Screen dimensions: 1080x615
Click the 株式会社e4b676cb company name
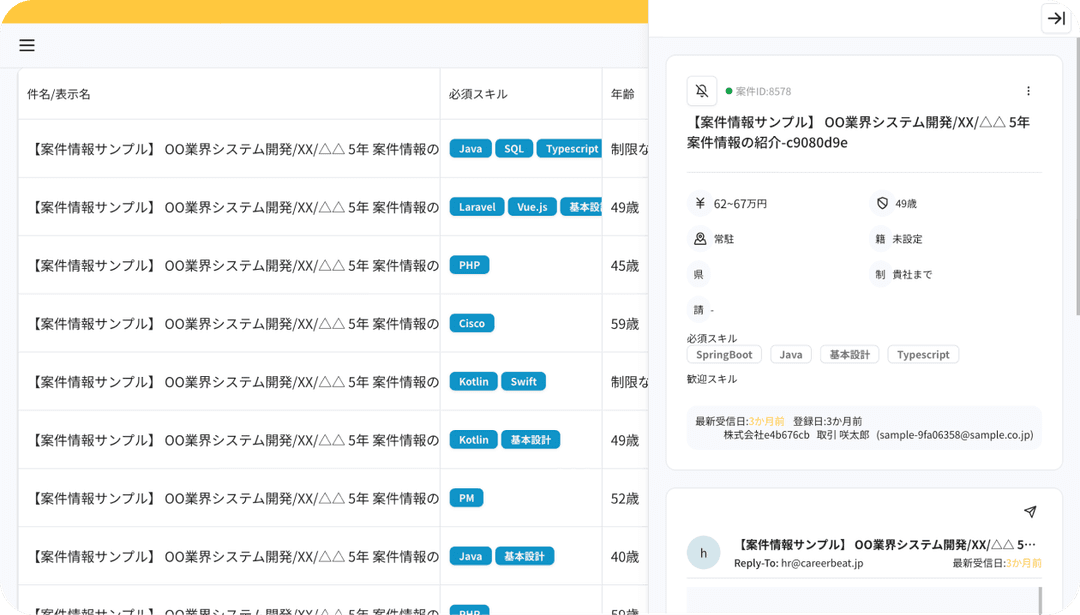pyautogui.click(x=767, y=435)
